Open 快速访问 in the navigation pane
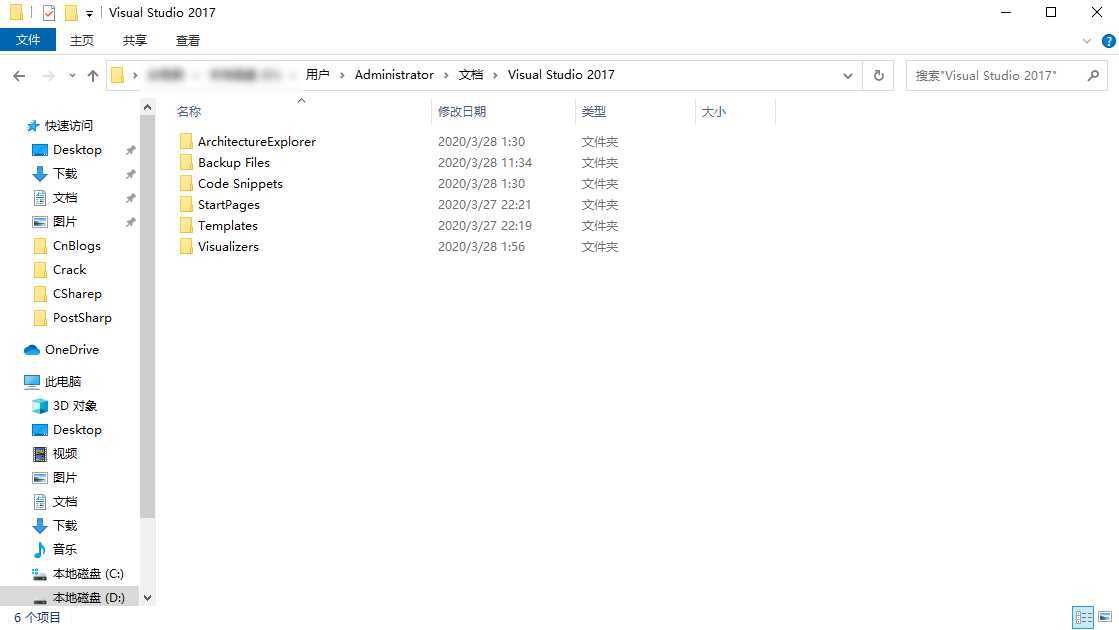The image size is (1119, 630). [69, 126]
